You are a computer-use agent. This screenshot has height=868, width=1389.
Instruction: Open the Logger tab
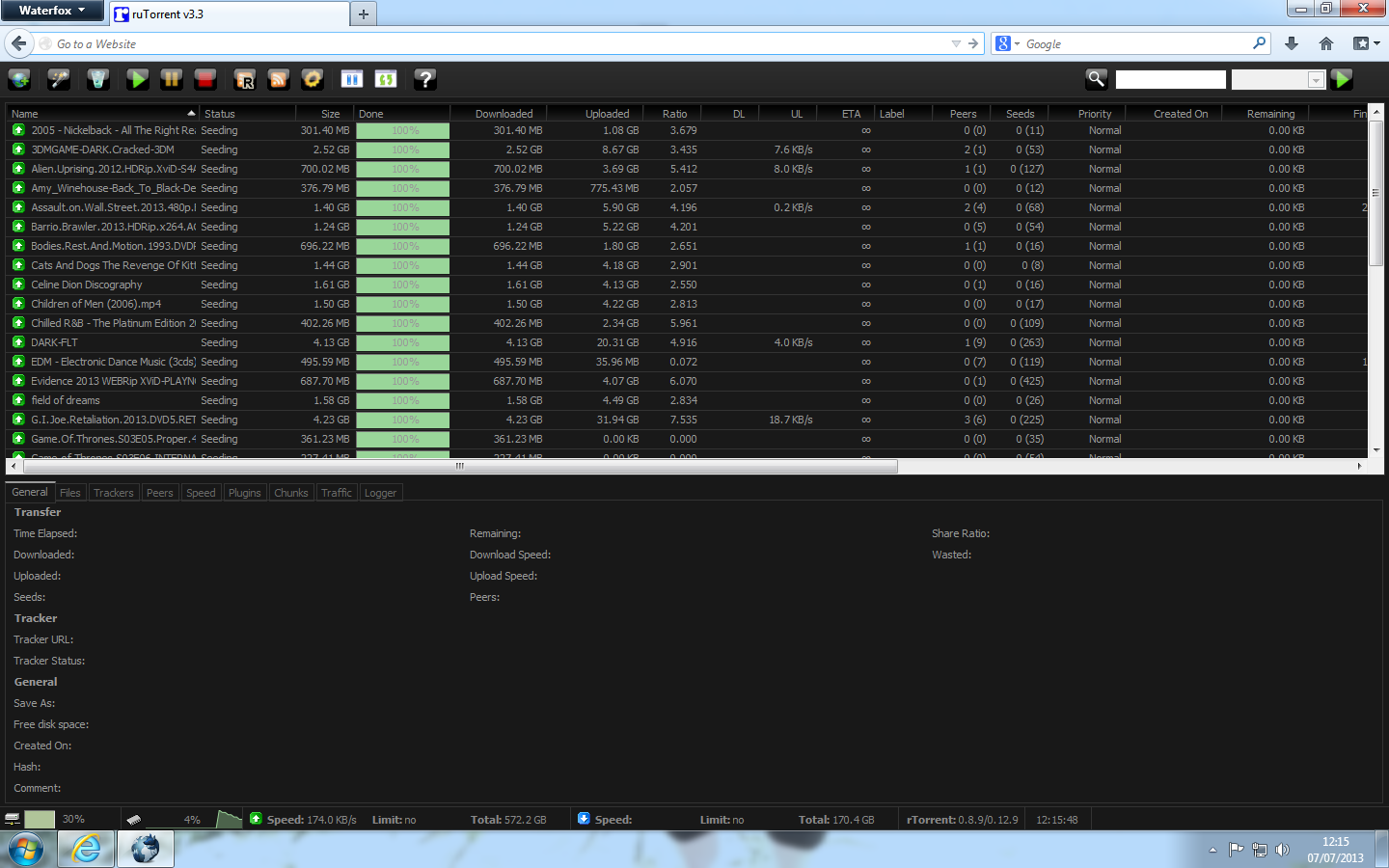(x=380, y=493)
